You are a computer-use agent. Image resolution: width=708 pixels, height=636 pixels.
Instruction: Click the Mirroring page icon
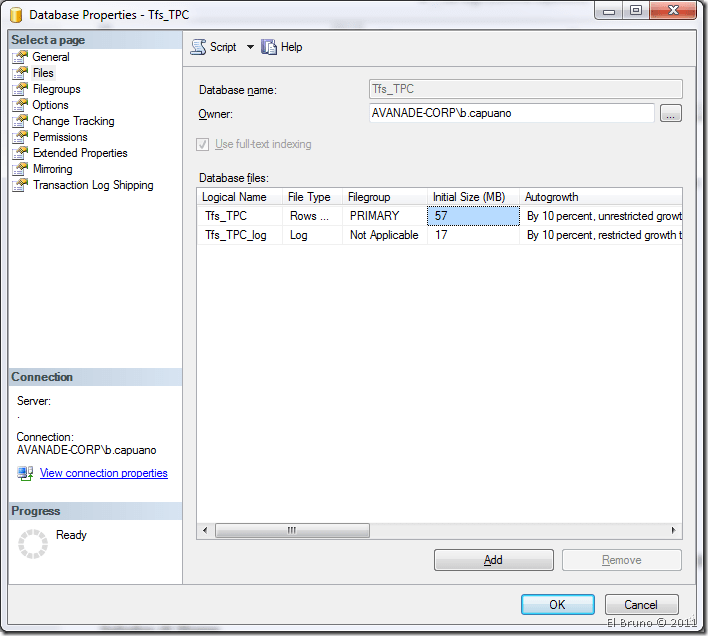pyautogui.click(x=19, y=169)
